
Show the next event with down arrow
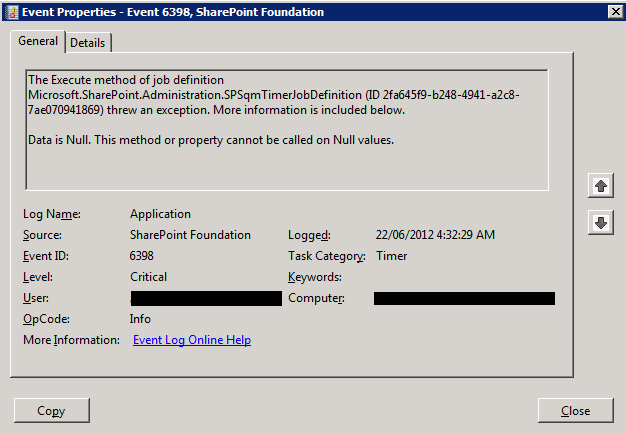pos(601,222)
